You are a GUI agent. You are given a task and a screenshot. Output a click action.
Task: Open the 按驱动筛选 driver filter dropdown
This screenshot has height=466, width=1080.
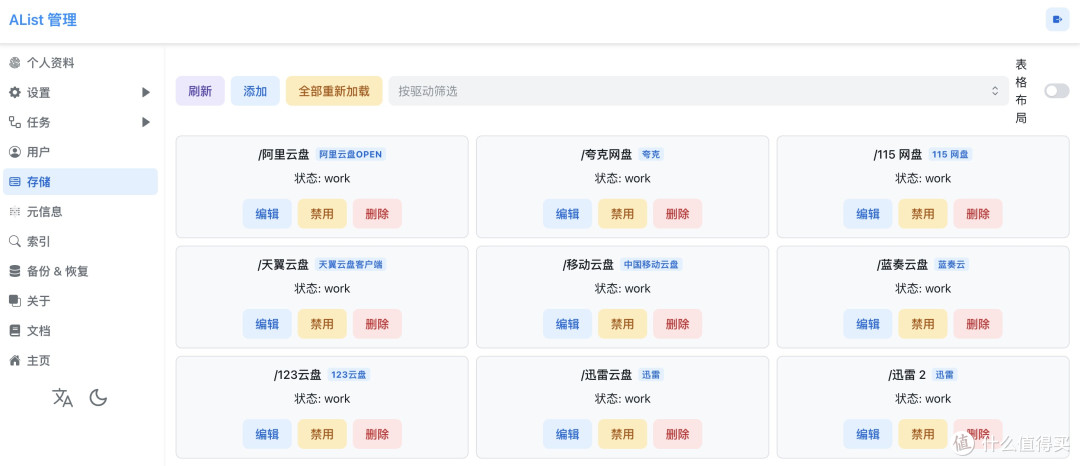point(698,91)
